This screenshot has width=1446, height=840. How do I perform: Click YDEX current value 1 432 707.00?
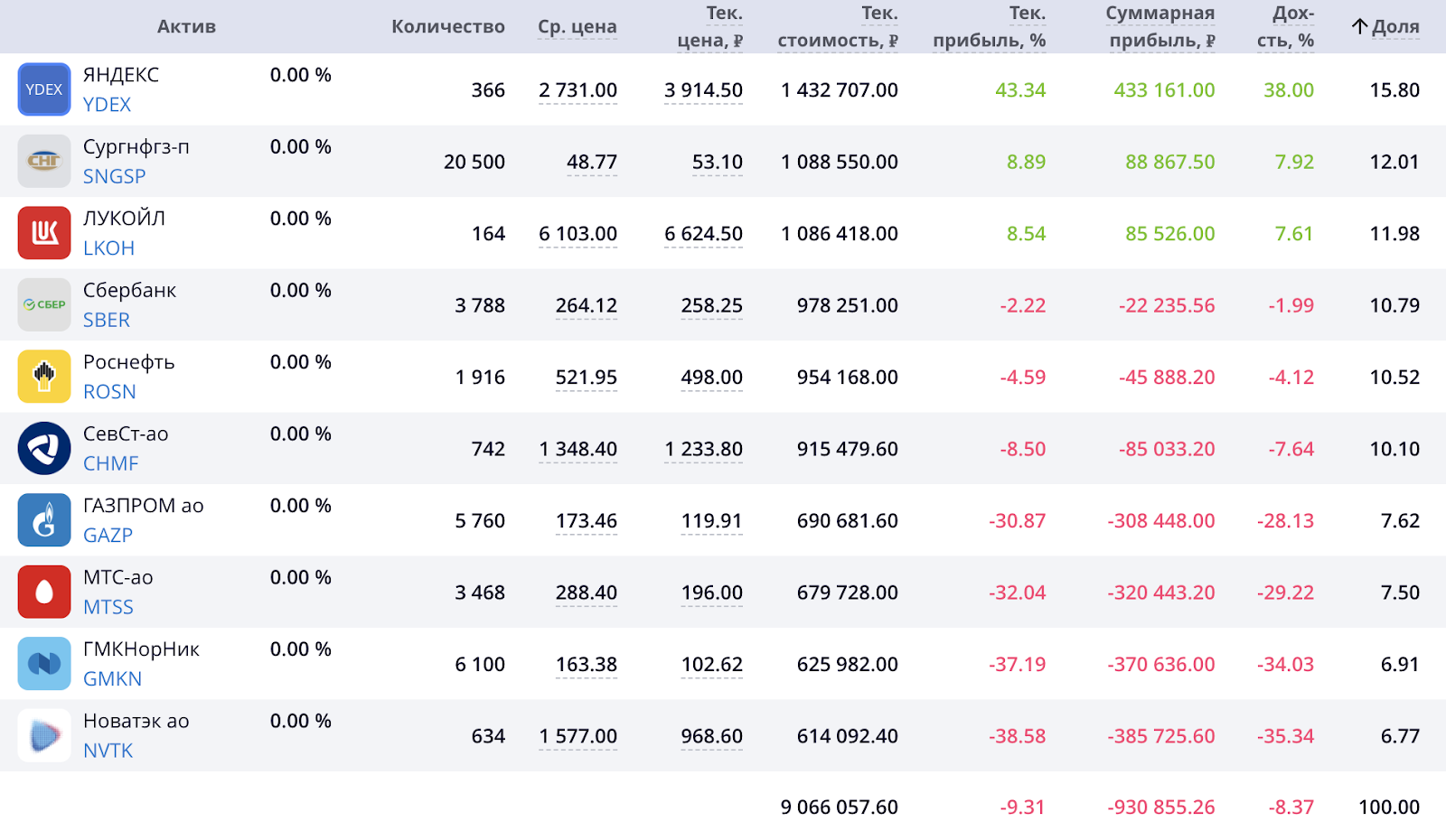click(840, 90)
